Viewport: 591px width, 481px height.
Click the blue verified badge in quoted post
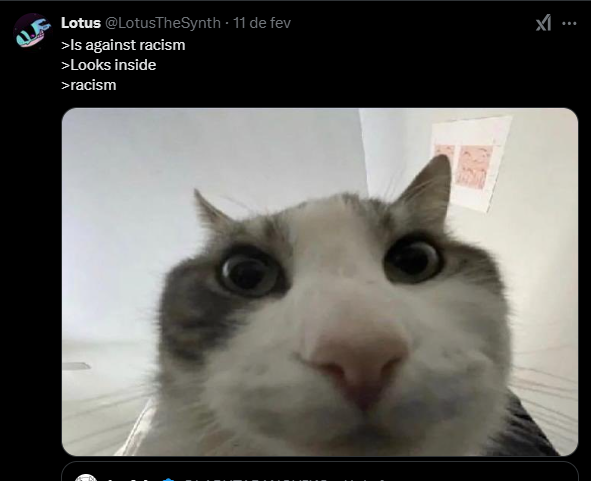click(168, 479)
